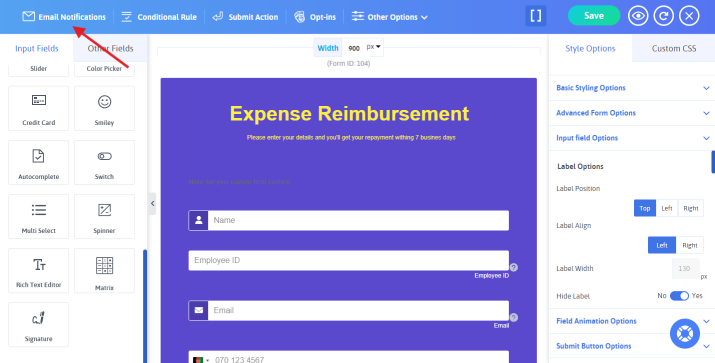Open the Conditional Rule menu
Image resolution: width=715 pixels, height=363 pixels.
pyautogui.click(x=159, y=17)
